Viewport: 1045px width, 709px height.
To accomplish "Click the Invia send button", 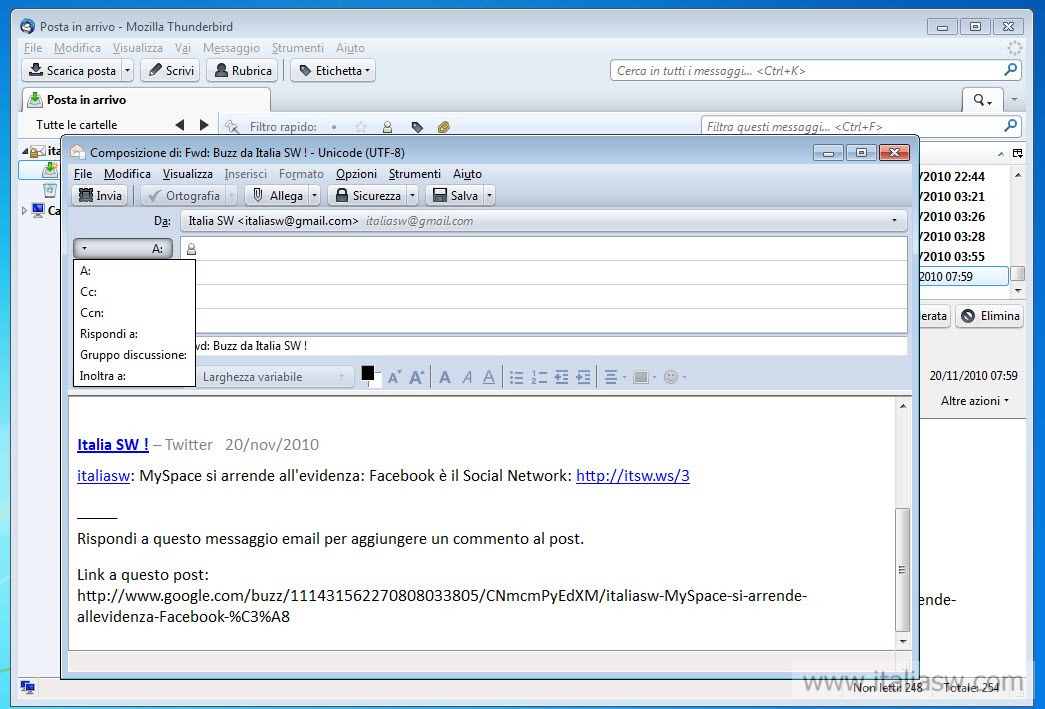I will point(100,195).
